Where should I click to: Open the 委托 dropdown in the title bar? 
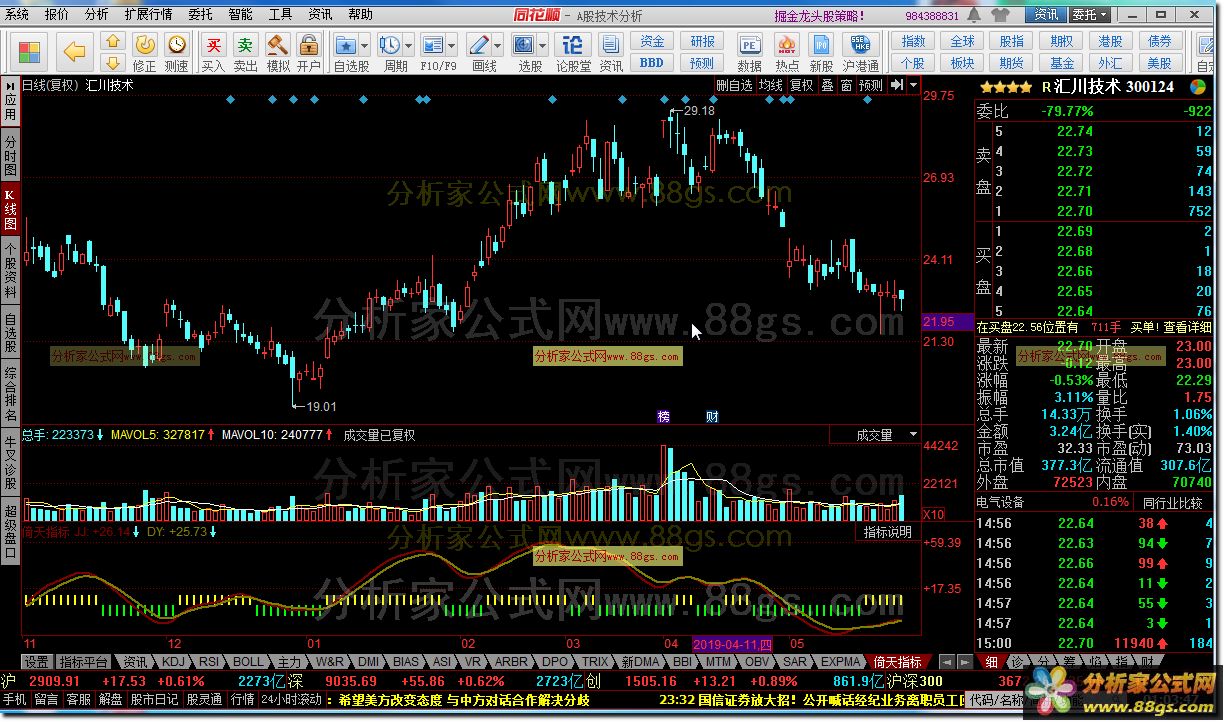tap(1090, 15)
